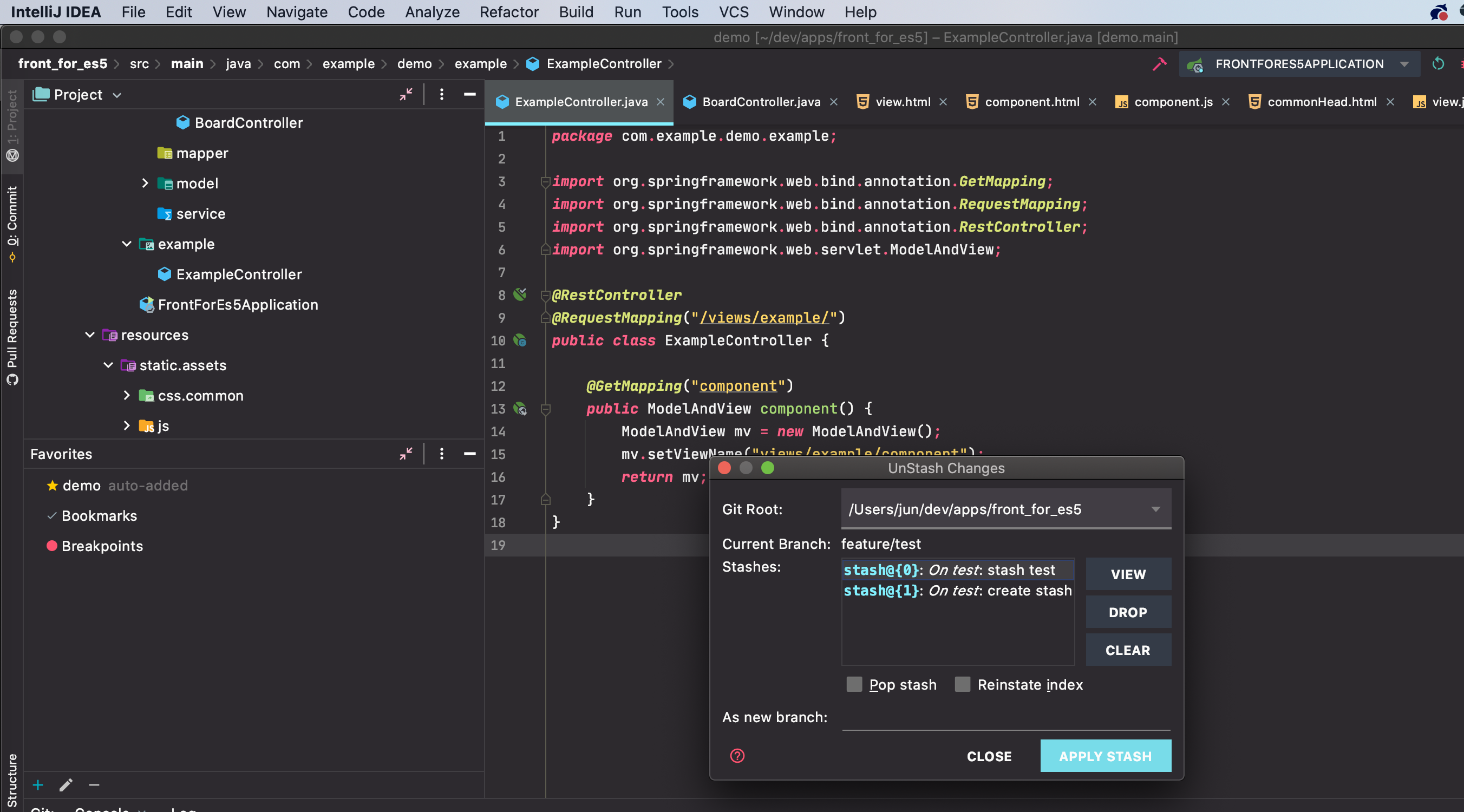Toggle Pop stash checkbox
The height and width of the screenshot is (812, 1464).
pos(854,684)
